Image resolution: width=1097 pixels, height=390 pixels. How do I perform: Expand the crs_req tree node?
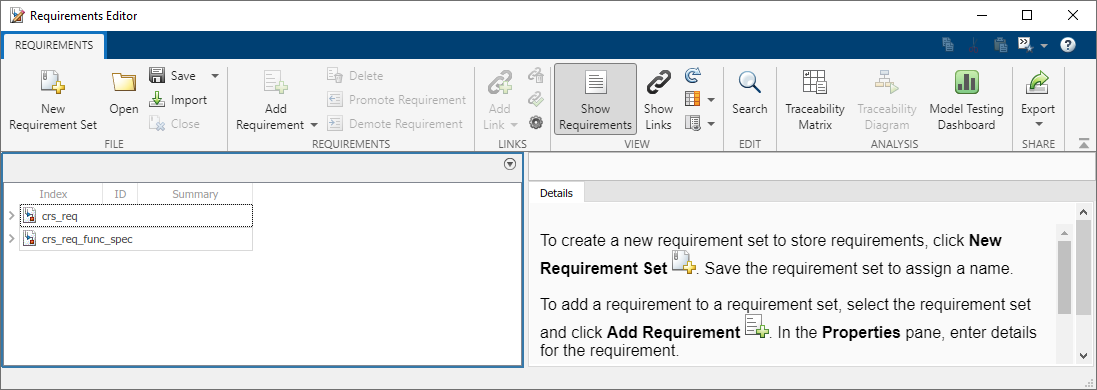click(11, 216)
